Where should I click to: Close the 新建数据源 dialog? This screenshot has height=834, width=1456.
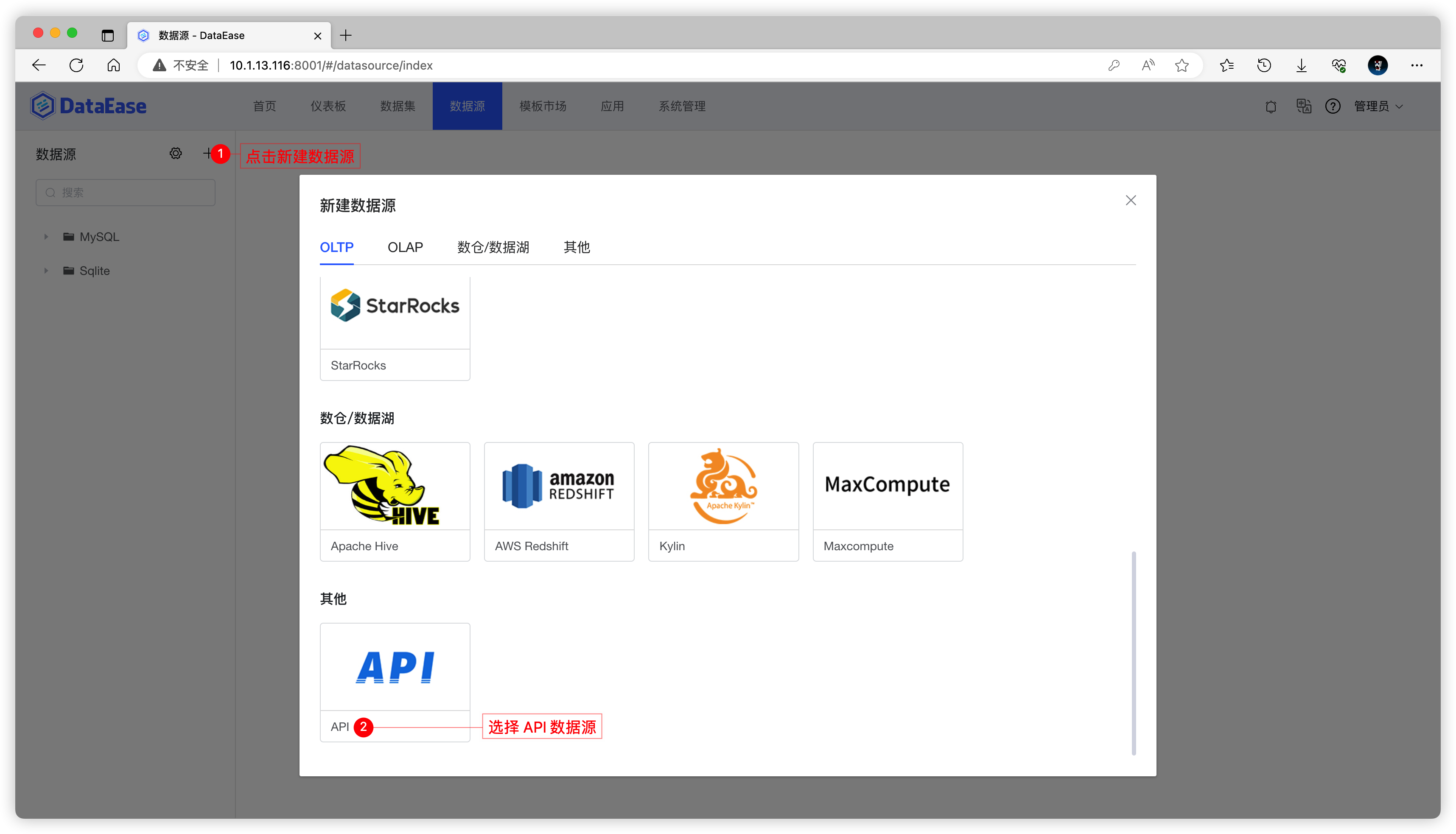click(1131, 201)
